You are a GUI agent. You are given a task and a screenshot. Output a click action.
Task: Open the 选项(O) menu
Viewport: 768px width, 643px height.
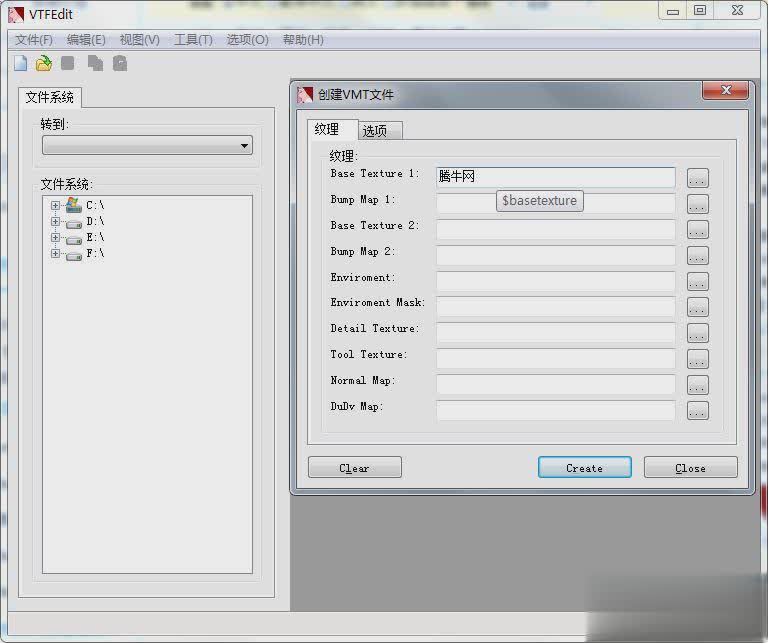(x=247, y=40)
